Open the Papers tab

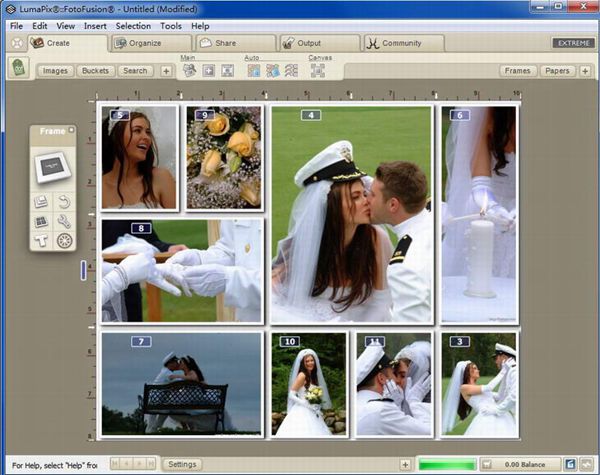557,71
